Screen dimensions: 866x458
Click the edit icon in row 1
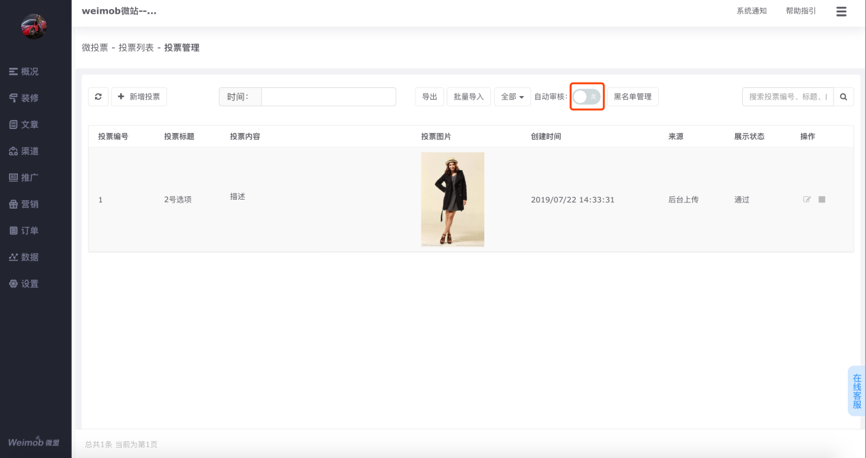(807, 200)
